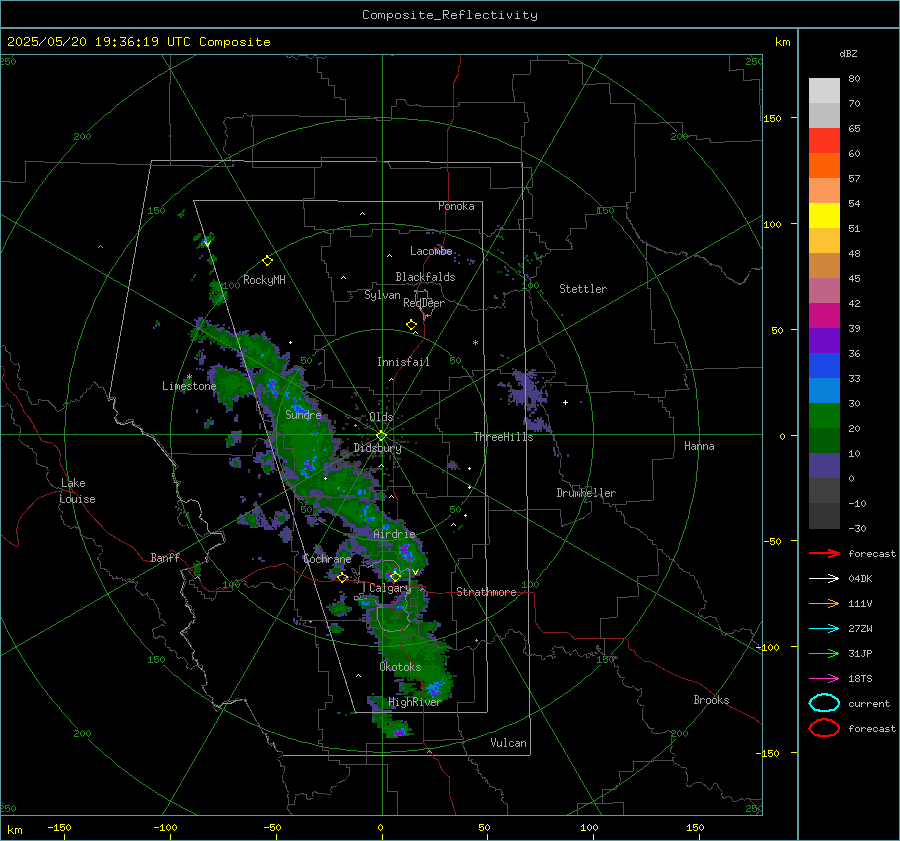Screen dimensions: 900x841
Task: Click the Vulcan label
Action: pyautogui.click(x=508, y=743)
